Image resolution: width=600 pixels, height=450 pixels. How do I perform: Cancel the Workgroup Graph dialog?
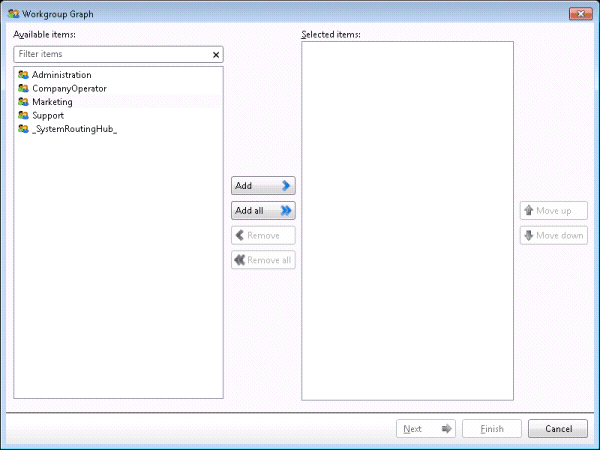click(557, 429)
